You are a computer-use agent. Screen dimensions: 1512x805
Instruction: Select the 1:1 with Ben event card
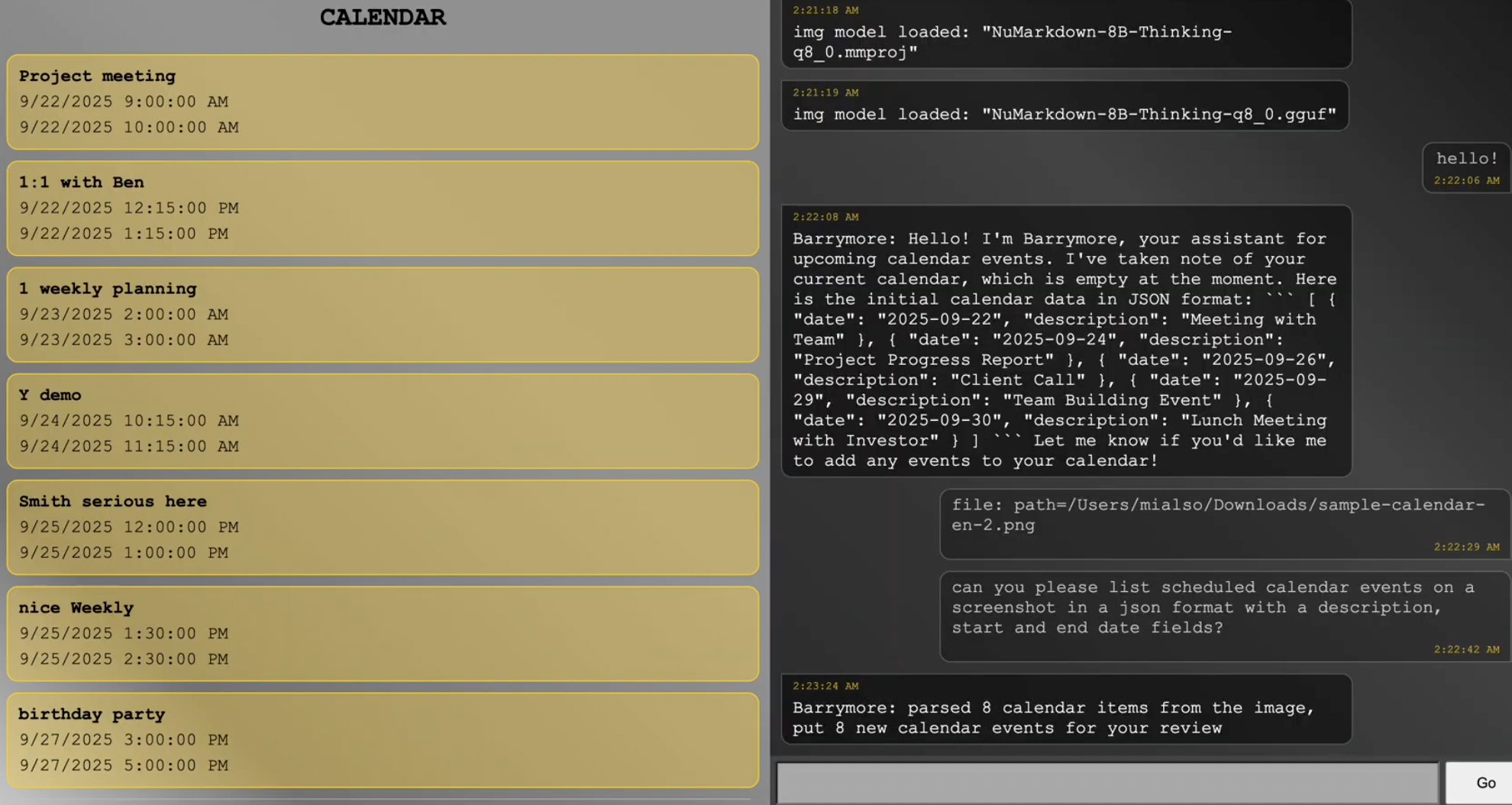click(382, 208)
